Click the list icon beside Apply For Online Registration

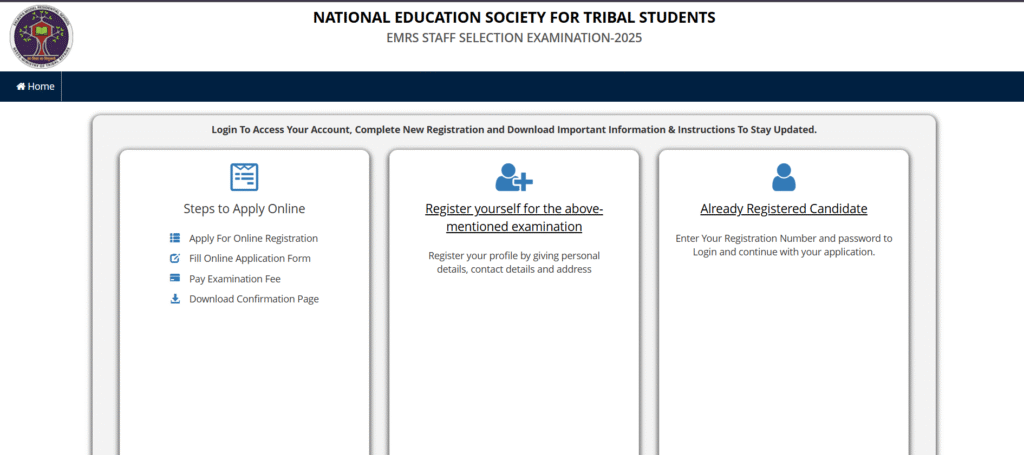coord(175,238)
